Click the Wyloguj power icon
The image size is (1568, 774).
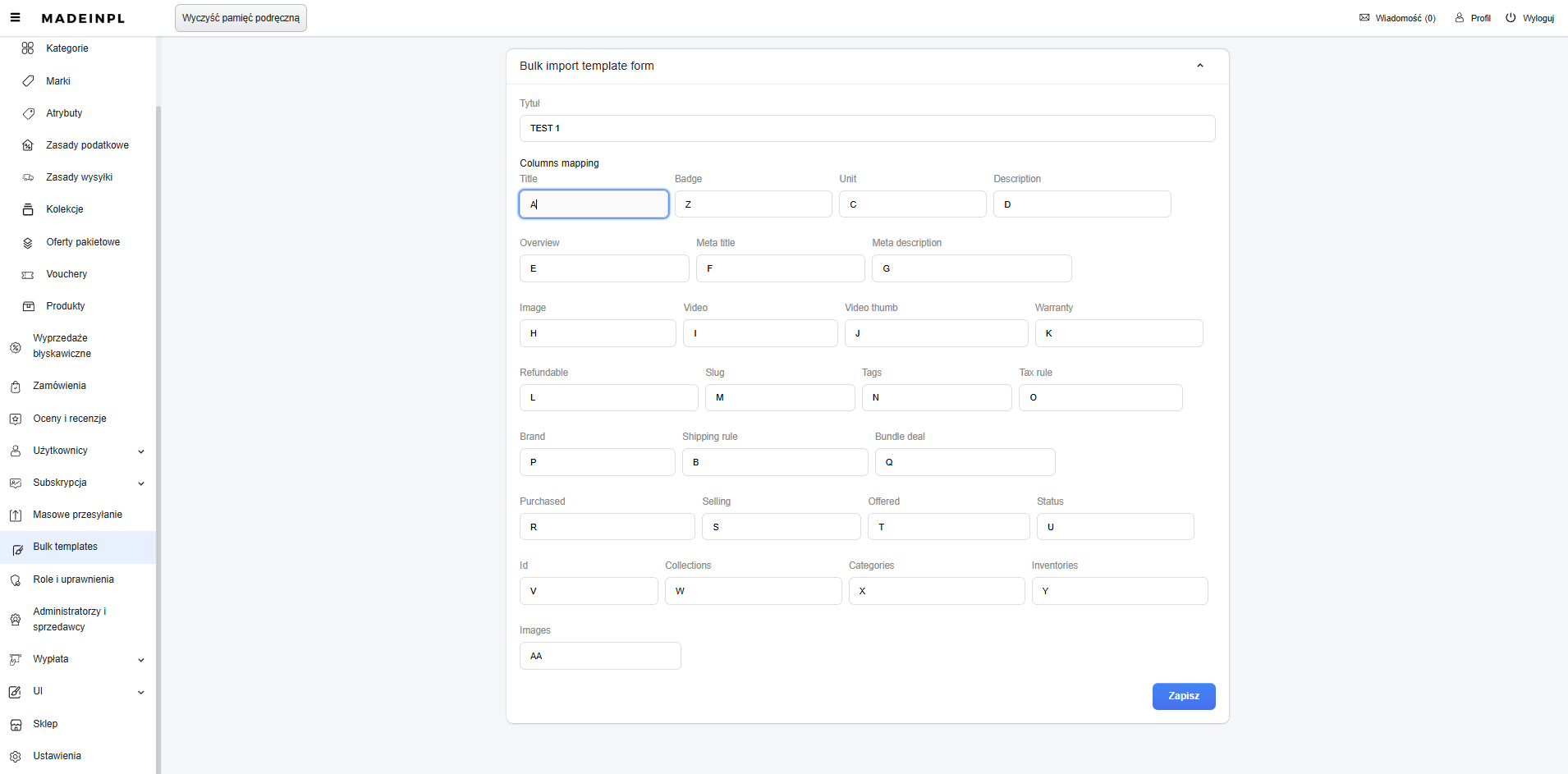point(1511,18)
